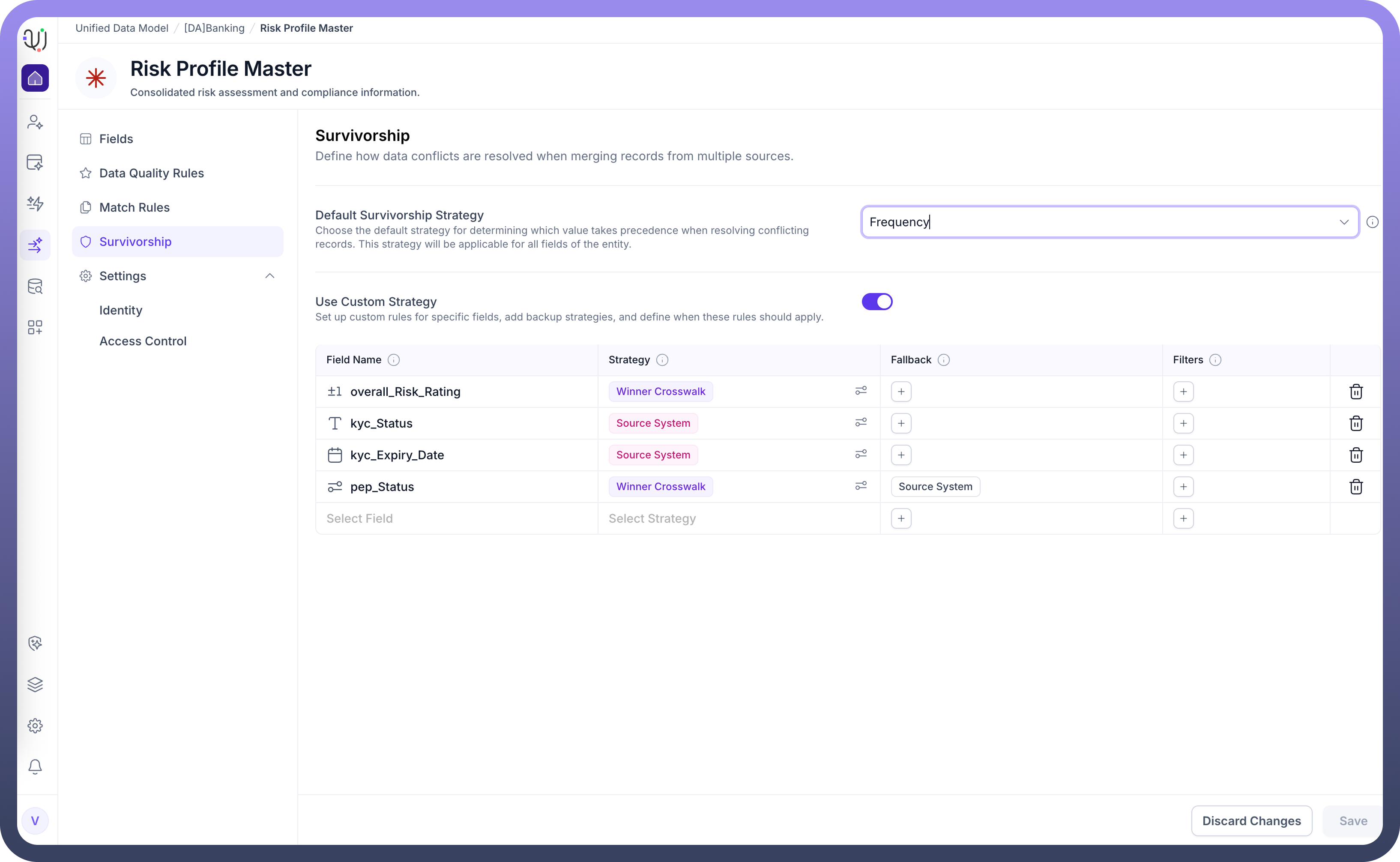
Task: Go to Match Rules section
Action: point(135,207)
